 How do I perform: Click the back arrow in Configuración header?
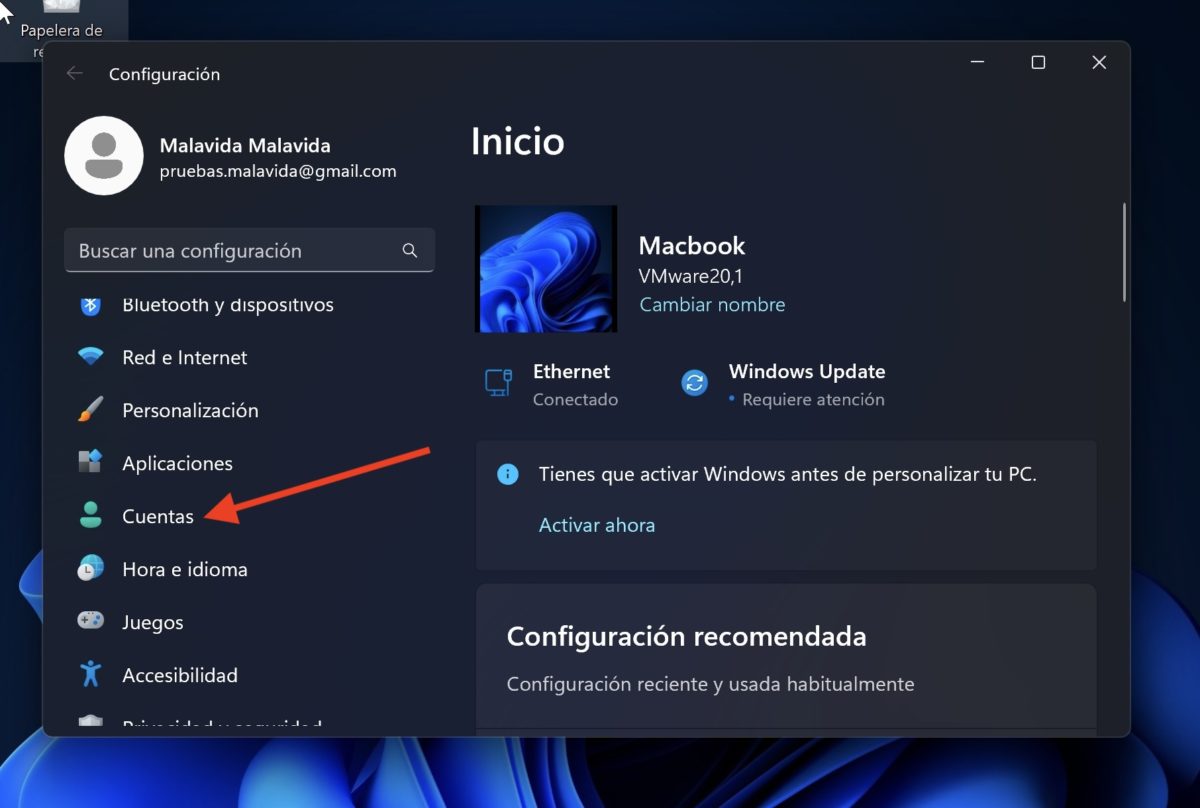point(74,74)
